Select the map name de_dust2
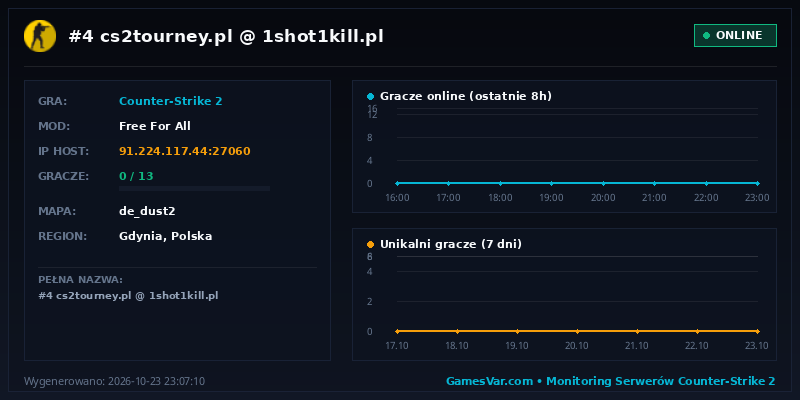 point(147,211)
